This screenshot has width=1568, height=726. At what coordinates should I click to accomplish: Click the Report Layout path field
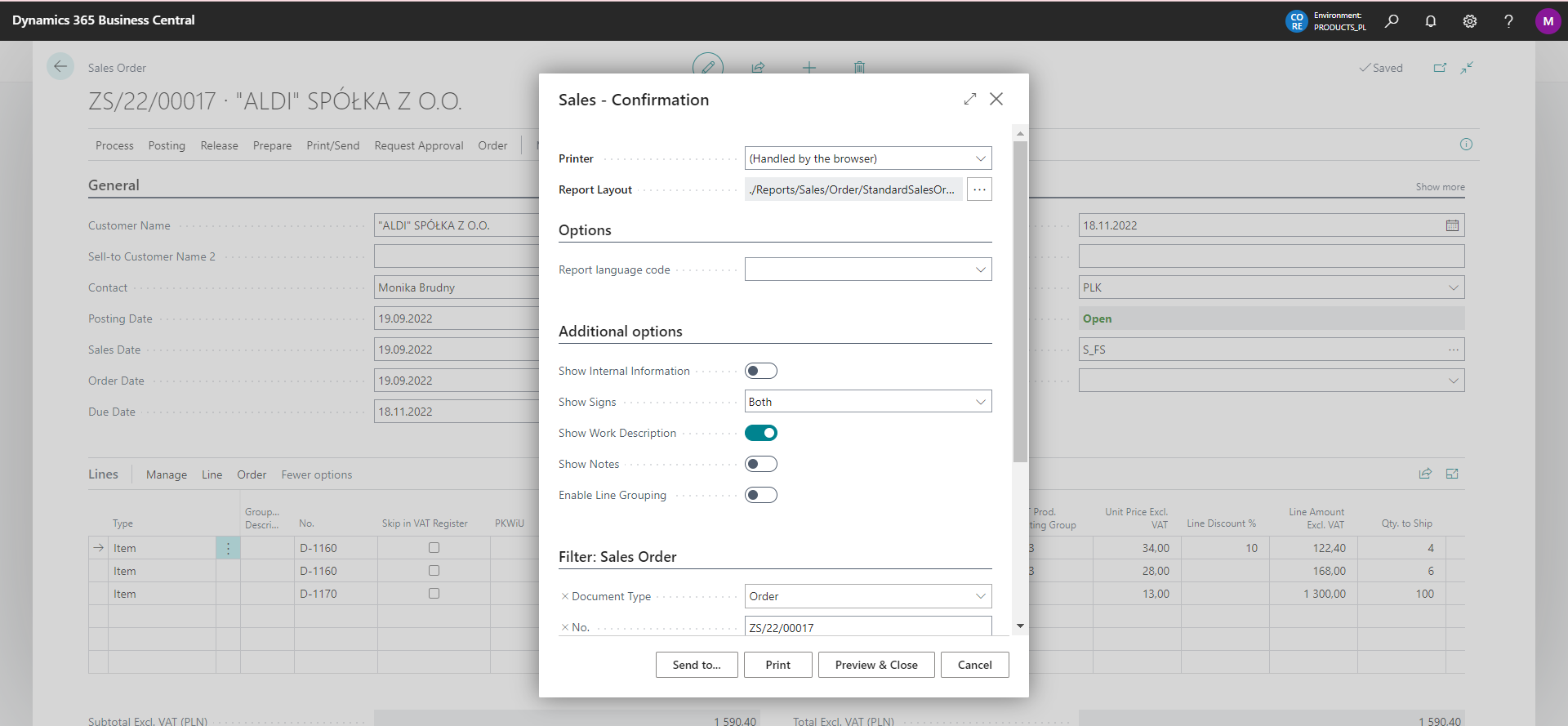pyautogui.click(x=853, y=189)
